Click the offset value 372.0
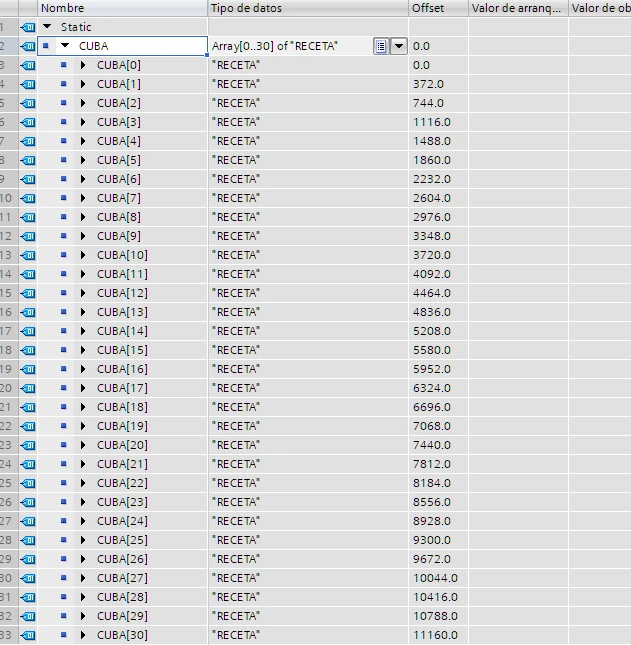Viewport: 631px width, 645px height. 428,84
